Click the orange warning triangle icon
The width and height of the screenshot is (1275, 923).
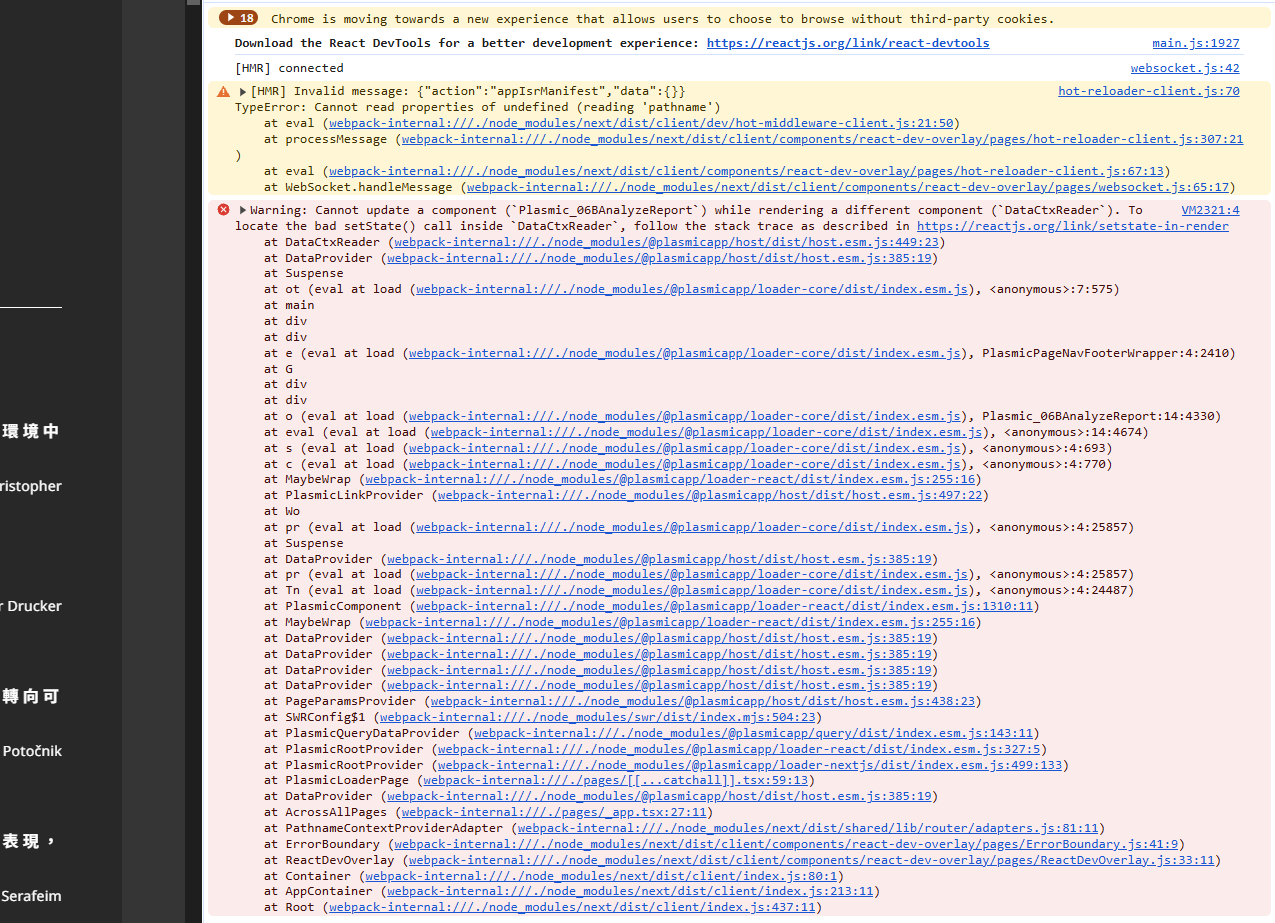(223, 91)
